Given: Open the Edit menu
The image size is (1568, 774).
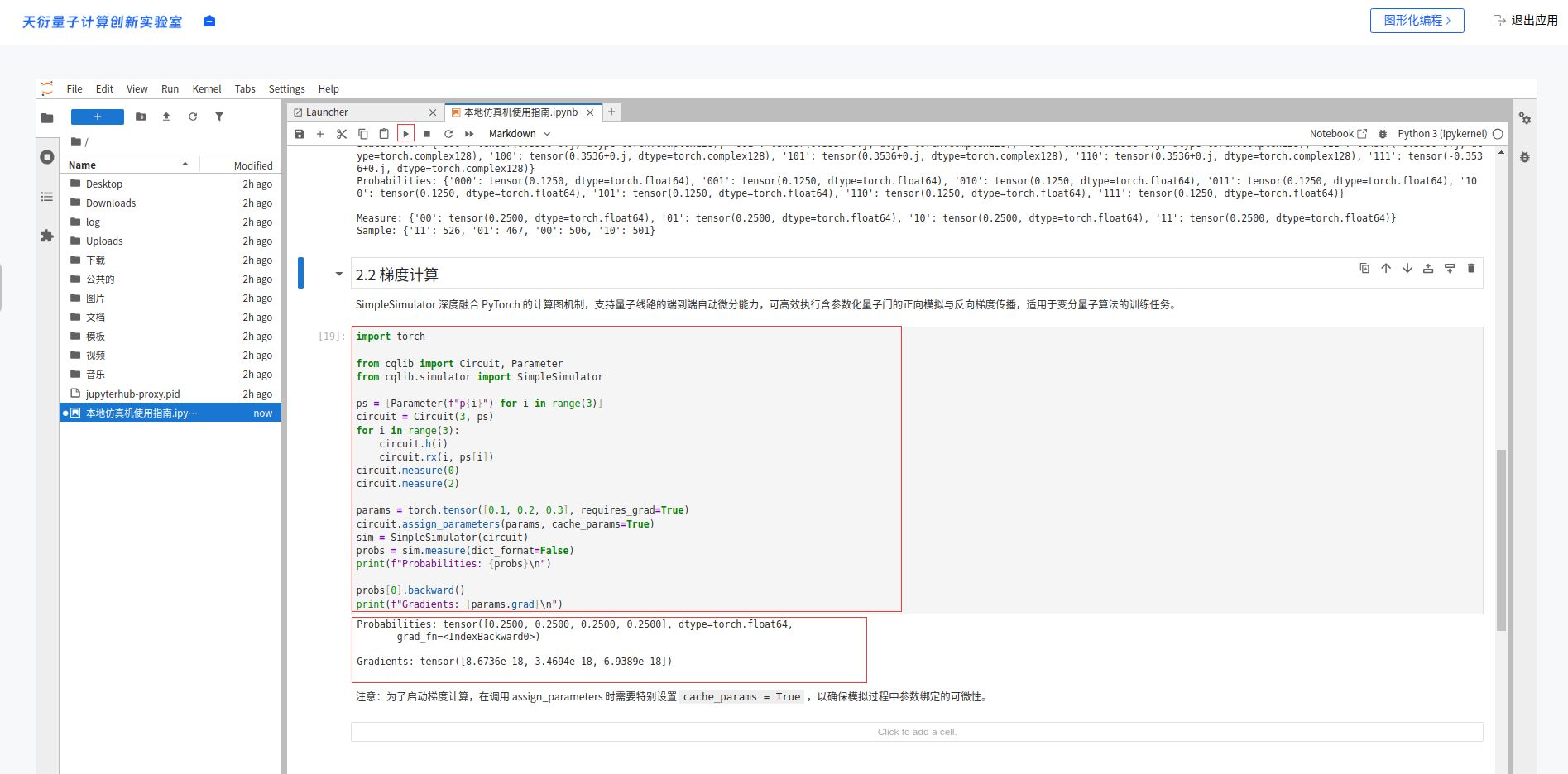Looking at the screenshot, I should (x=104, y=89).
